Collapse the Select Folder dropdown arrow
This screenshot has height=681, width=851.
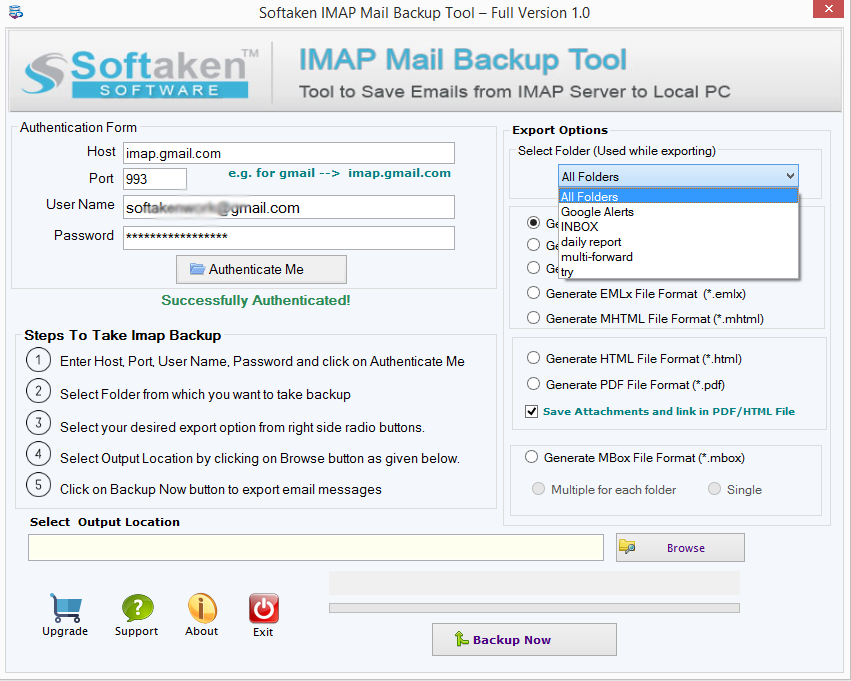coord(790,176)
